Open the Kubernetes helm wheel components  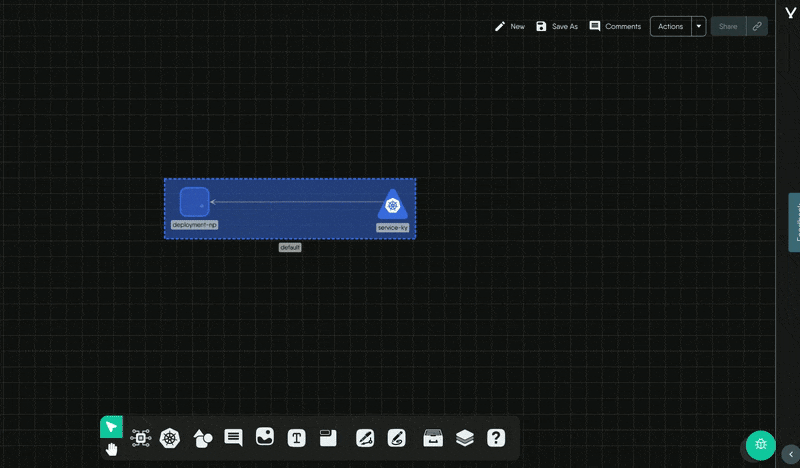pyautogui.click(x=171, y=437)
